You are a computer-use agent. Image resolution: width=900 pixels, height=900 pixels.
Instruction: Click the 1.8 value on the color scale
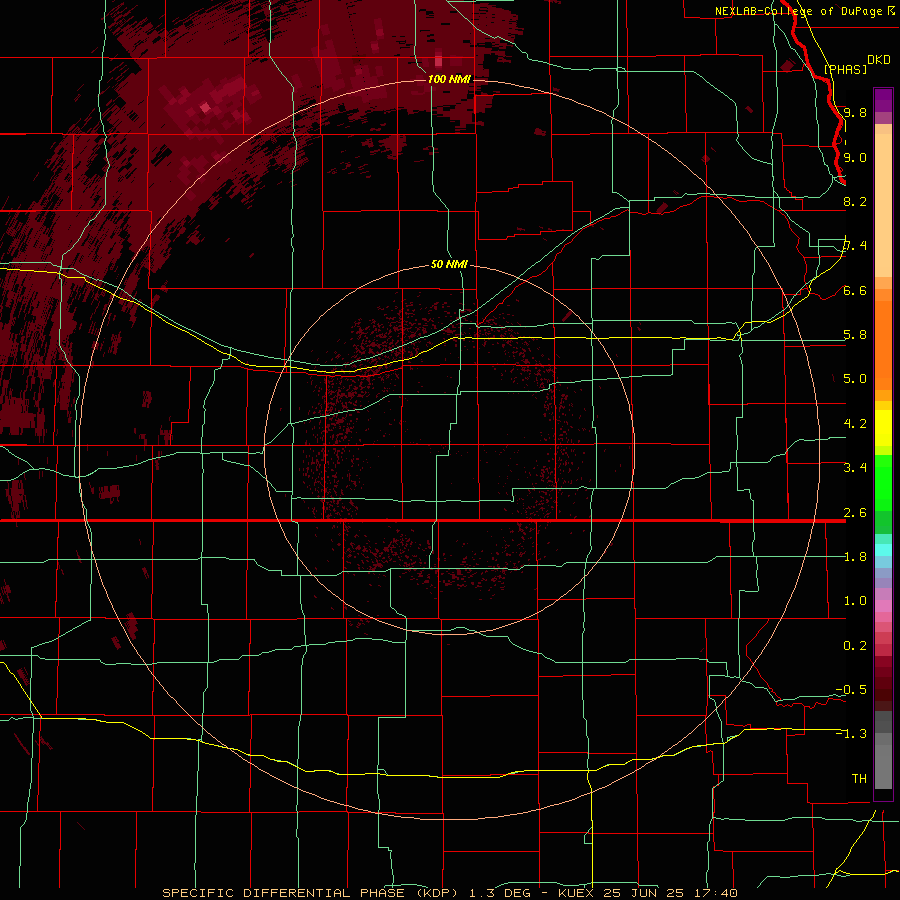[855, 557]
